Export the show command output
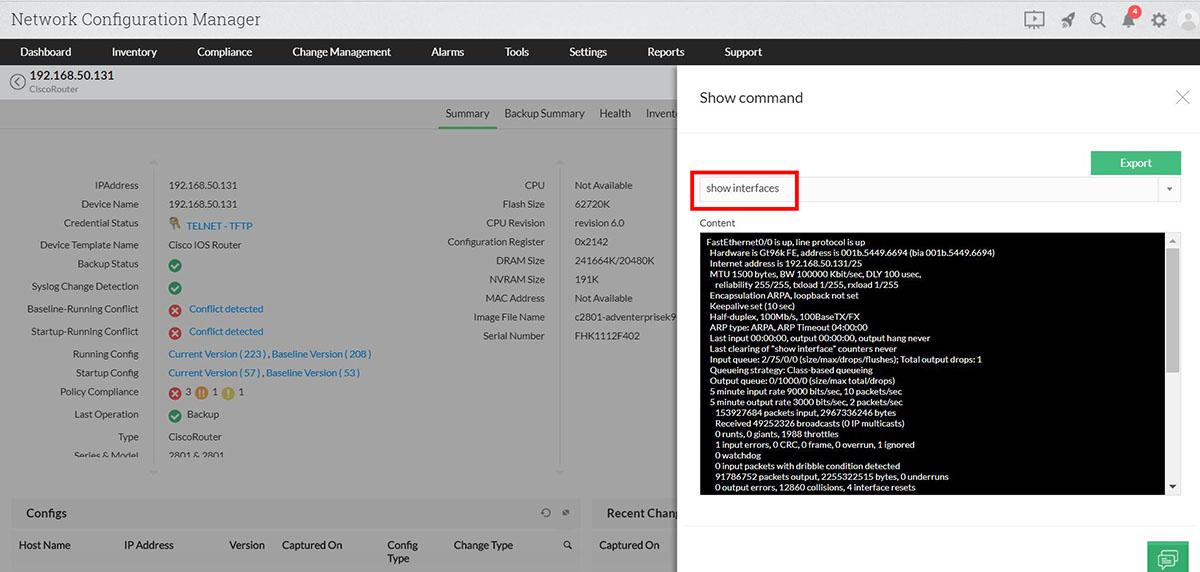1200x572 pixels. click(1135, 163)
